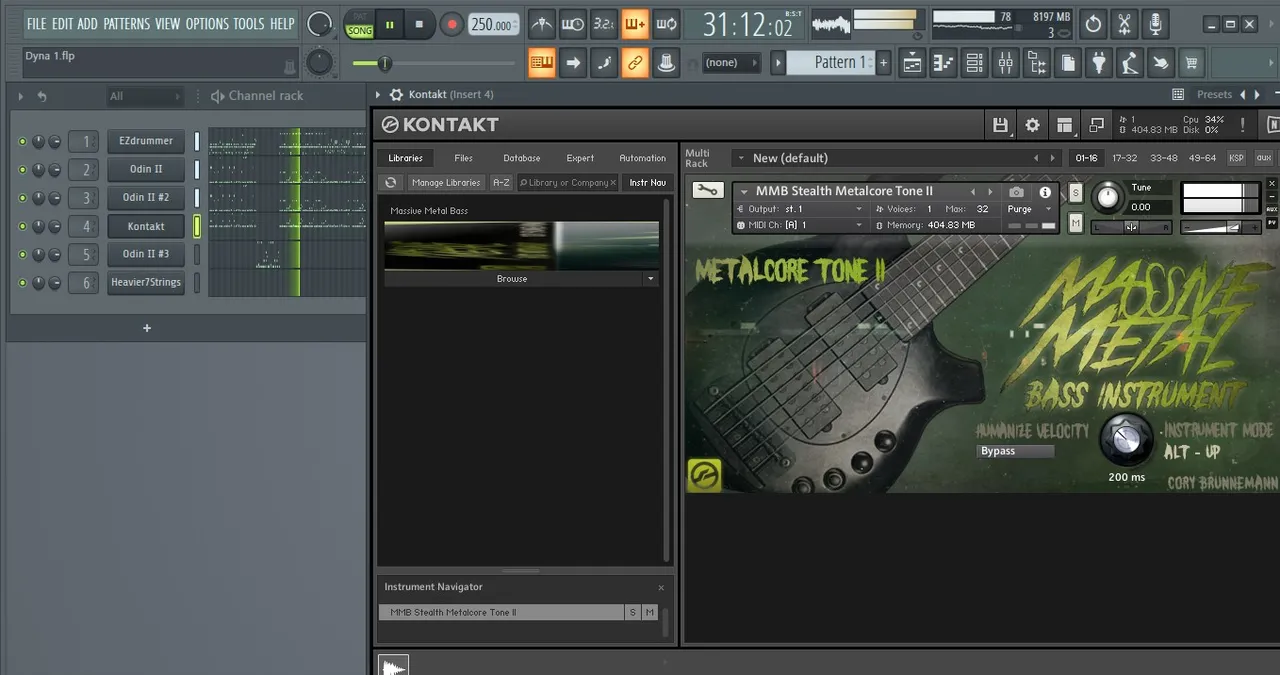Image resolution: width=1280 pixels, height=675 pixels.
Task: Toggle A-Z library sorting
Action: (501, 183)
